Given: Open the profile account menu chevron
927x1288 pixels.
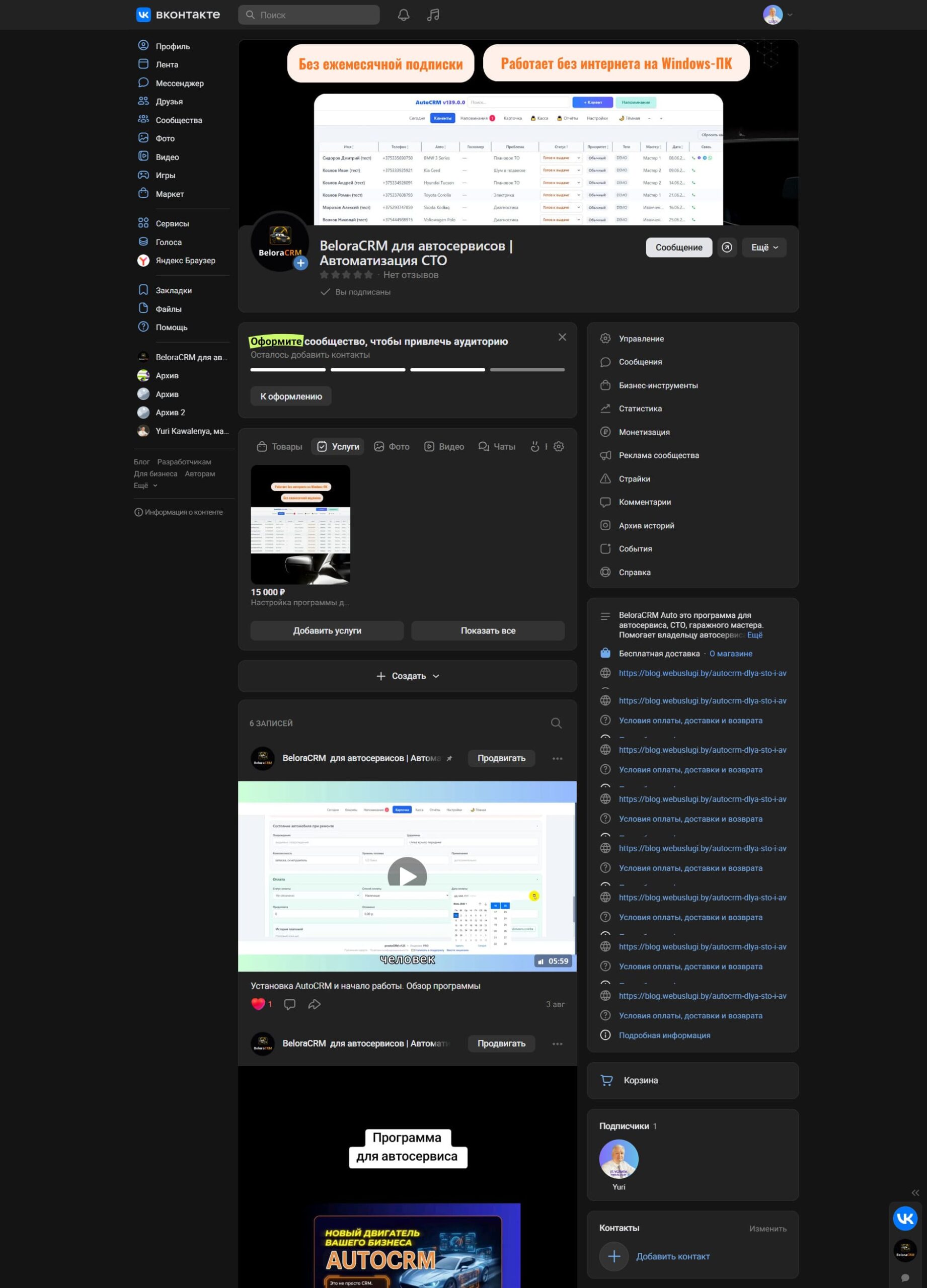Looking at the screenshot, I should point(790,15).
